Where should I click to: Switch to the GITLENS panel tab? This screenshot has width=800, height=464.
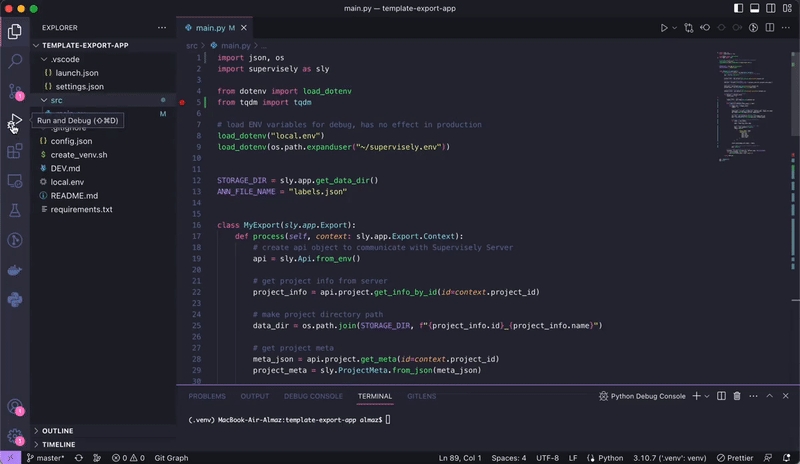tap(421, 396)
